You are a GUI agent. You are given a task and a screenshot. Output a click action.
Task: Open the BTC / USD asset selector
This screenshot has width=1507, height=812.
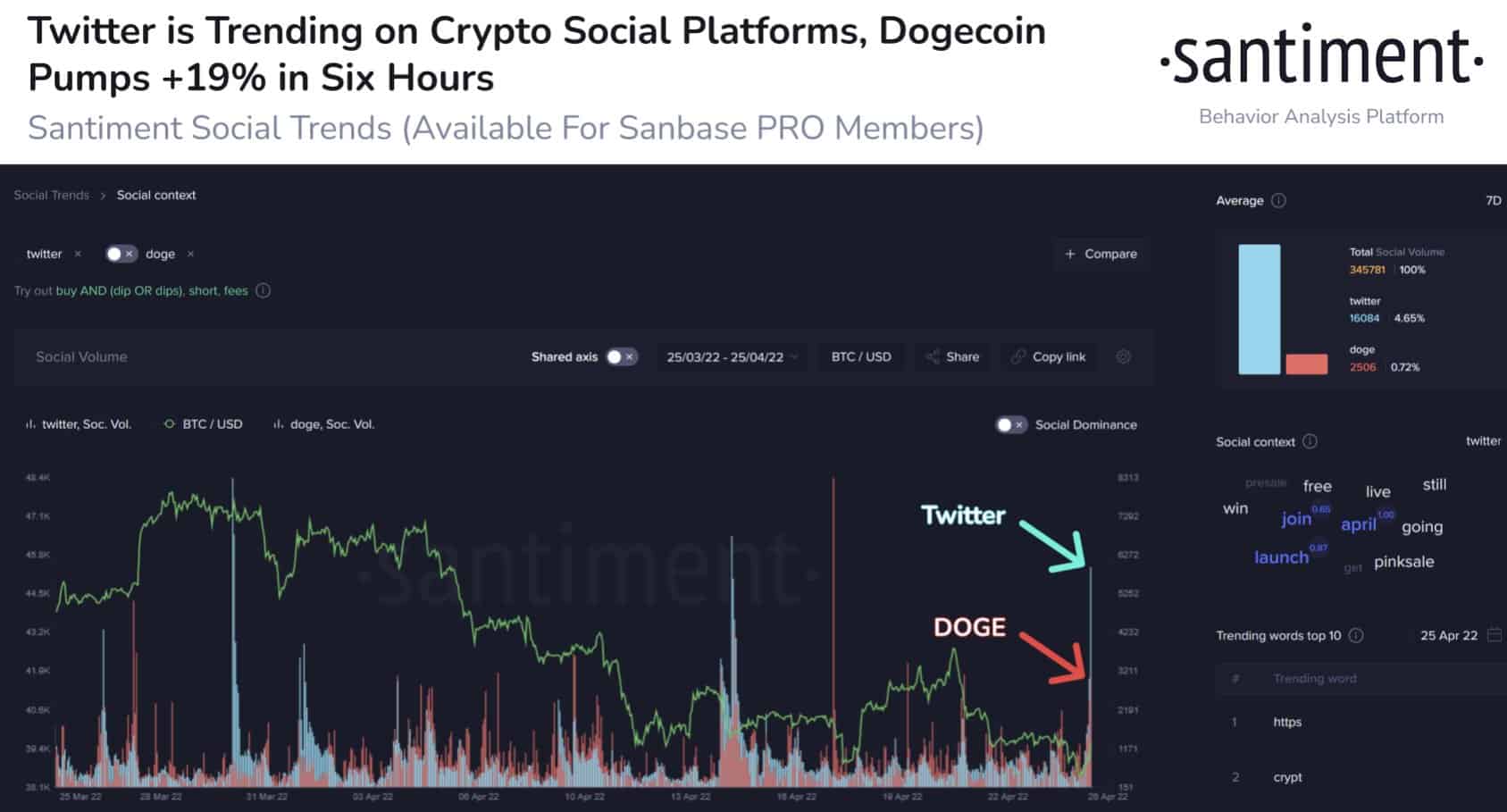(861, 356)
